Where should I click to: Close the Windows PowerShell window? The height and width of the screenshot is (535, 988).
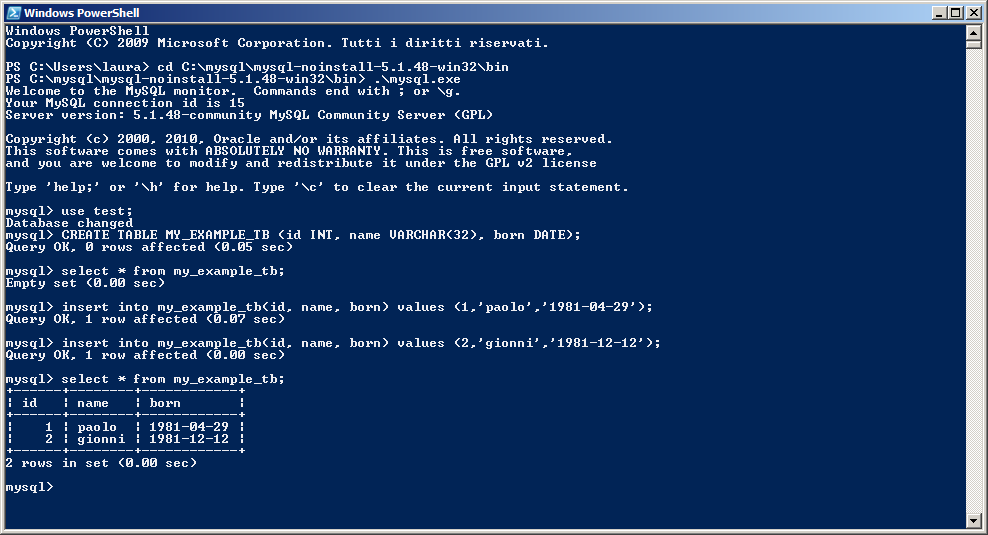[x=974, y=13]
